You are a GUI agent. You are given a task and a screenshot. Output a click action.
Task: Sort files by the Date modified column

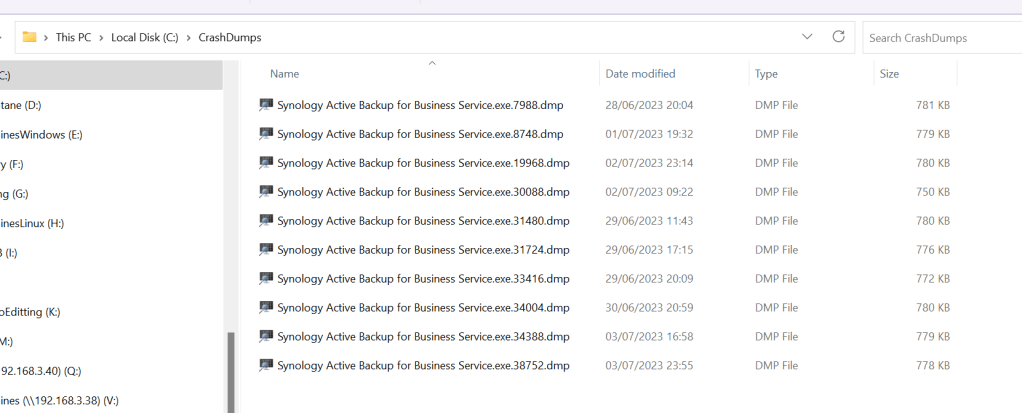[x=640, y=74]
